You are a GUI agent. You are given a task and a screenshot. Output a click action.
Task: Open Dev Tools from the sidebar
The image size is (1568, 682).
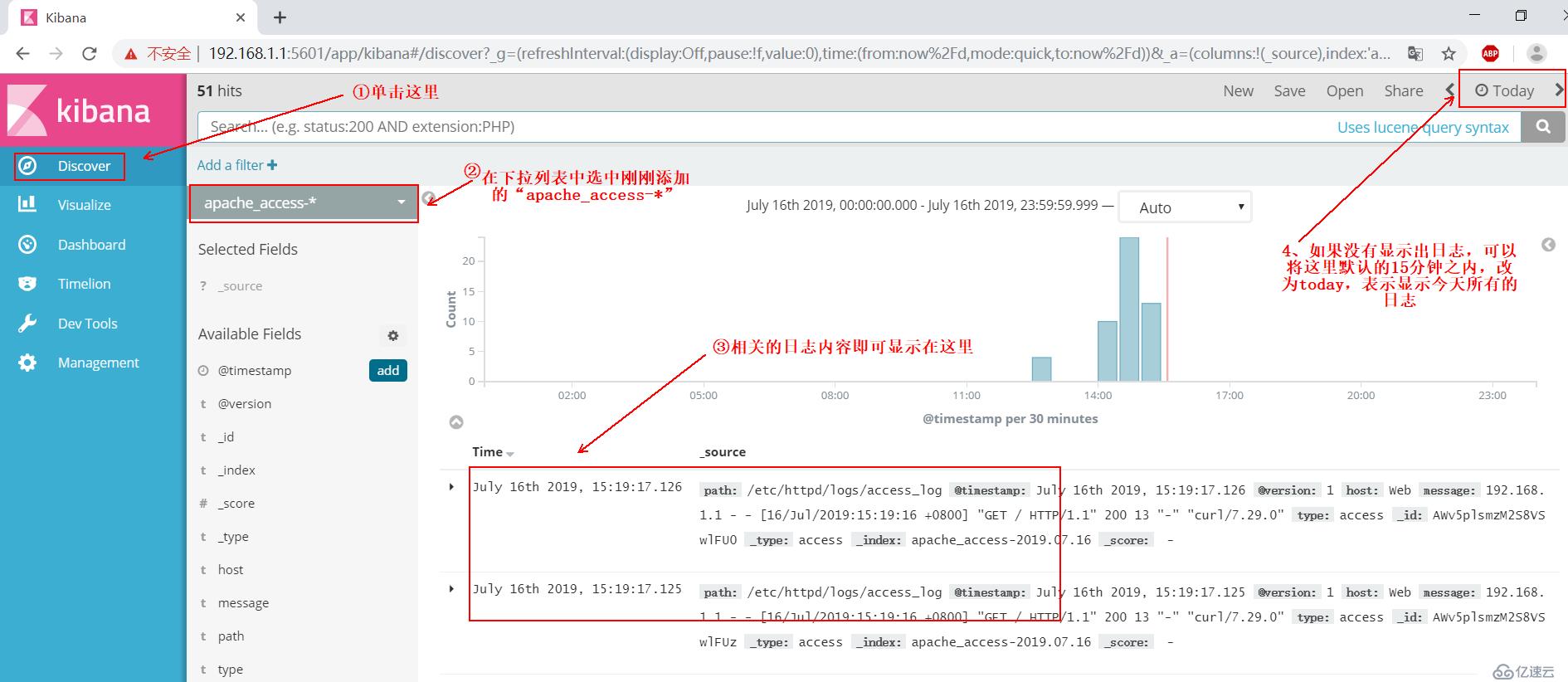point(87,324)
